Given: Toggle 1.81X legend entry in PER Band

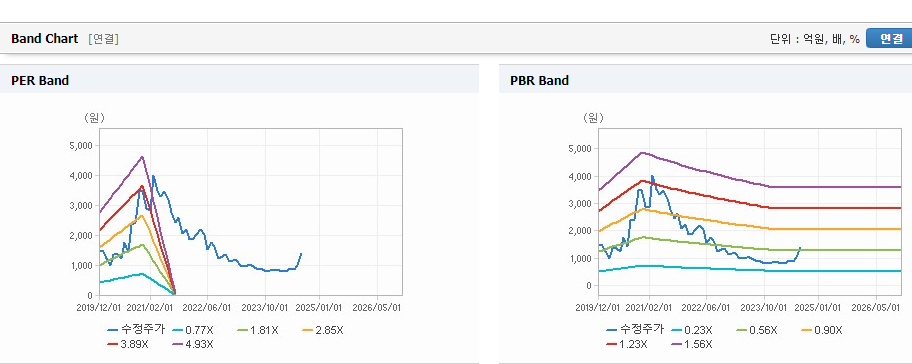Looking at the screenshot, I should 258,330.
